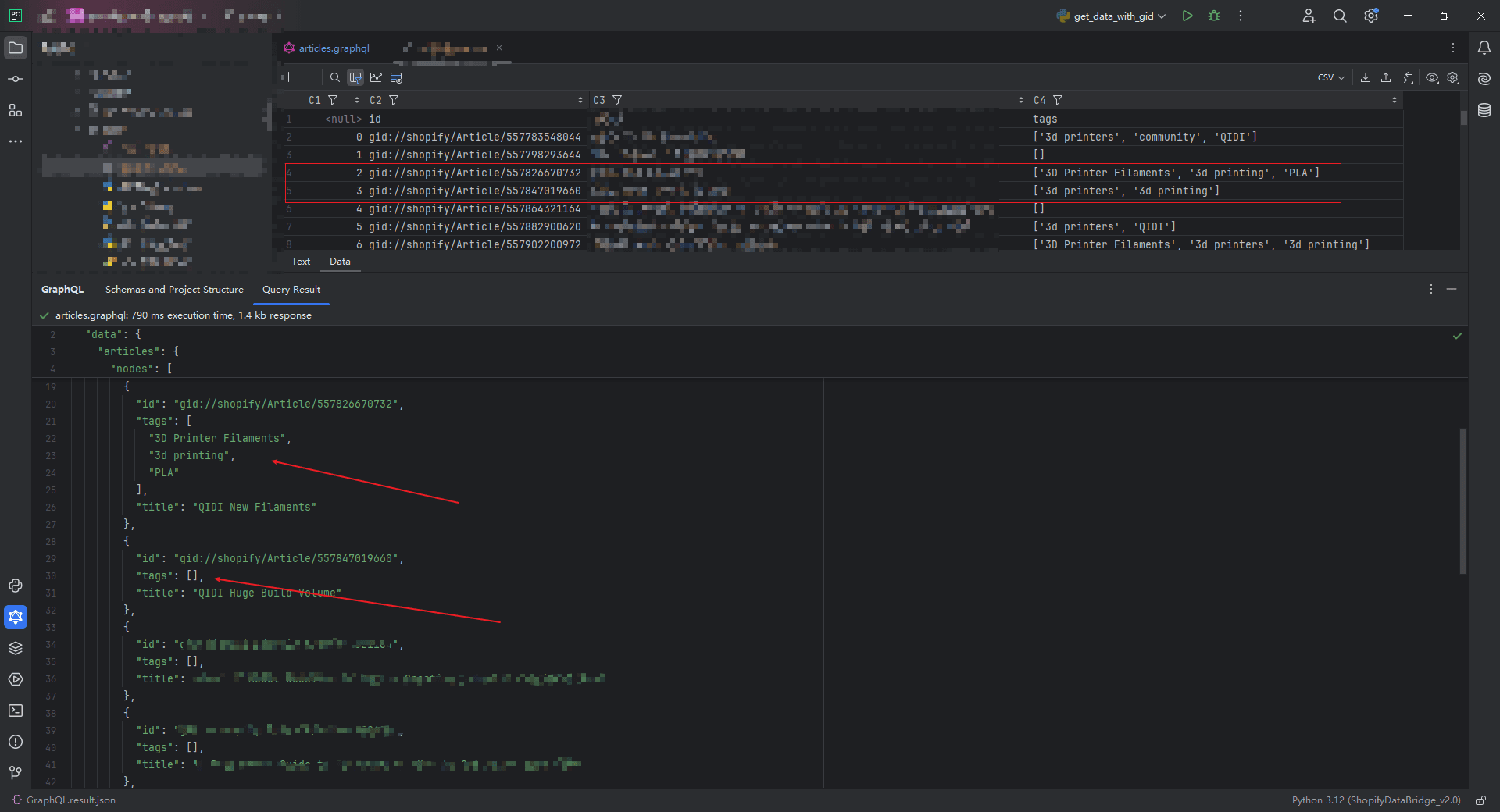
Task: Open the Terminal tool window
Action: pos(16,710)
